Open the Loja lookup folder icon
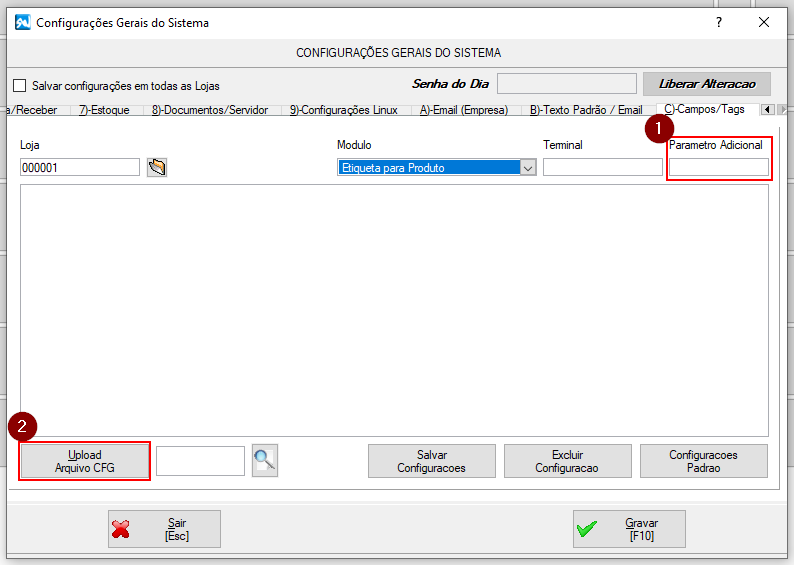Image resolution: width=794 pixels, height=565 pixels. 157,167
